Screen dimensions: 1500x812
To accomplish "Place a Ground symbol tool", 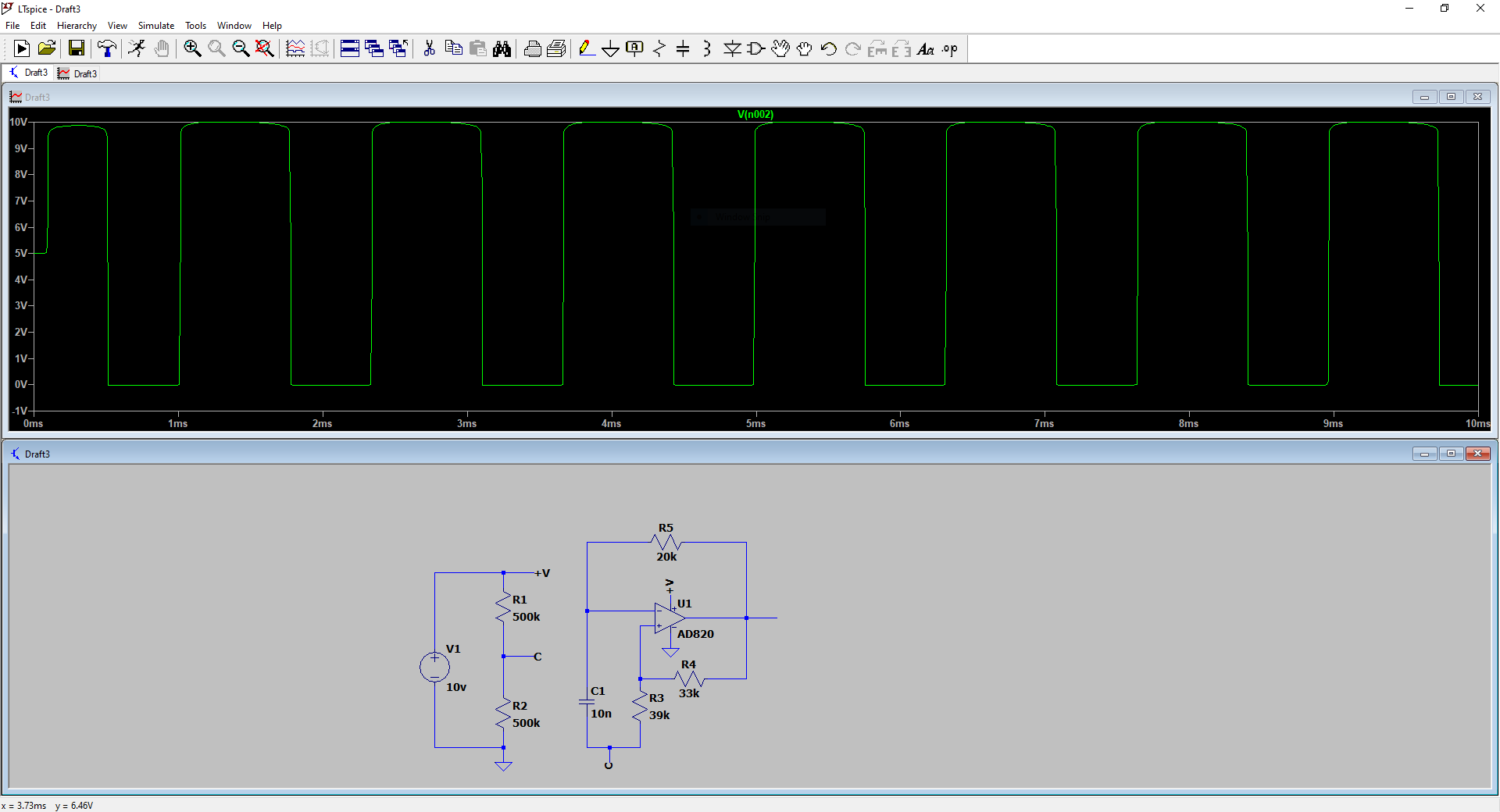I will (x=611, y=49).
